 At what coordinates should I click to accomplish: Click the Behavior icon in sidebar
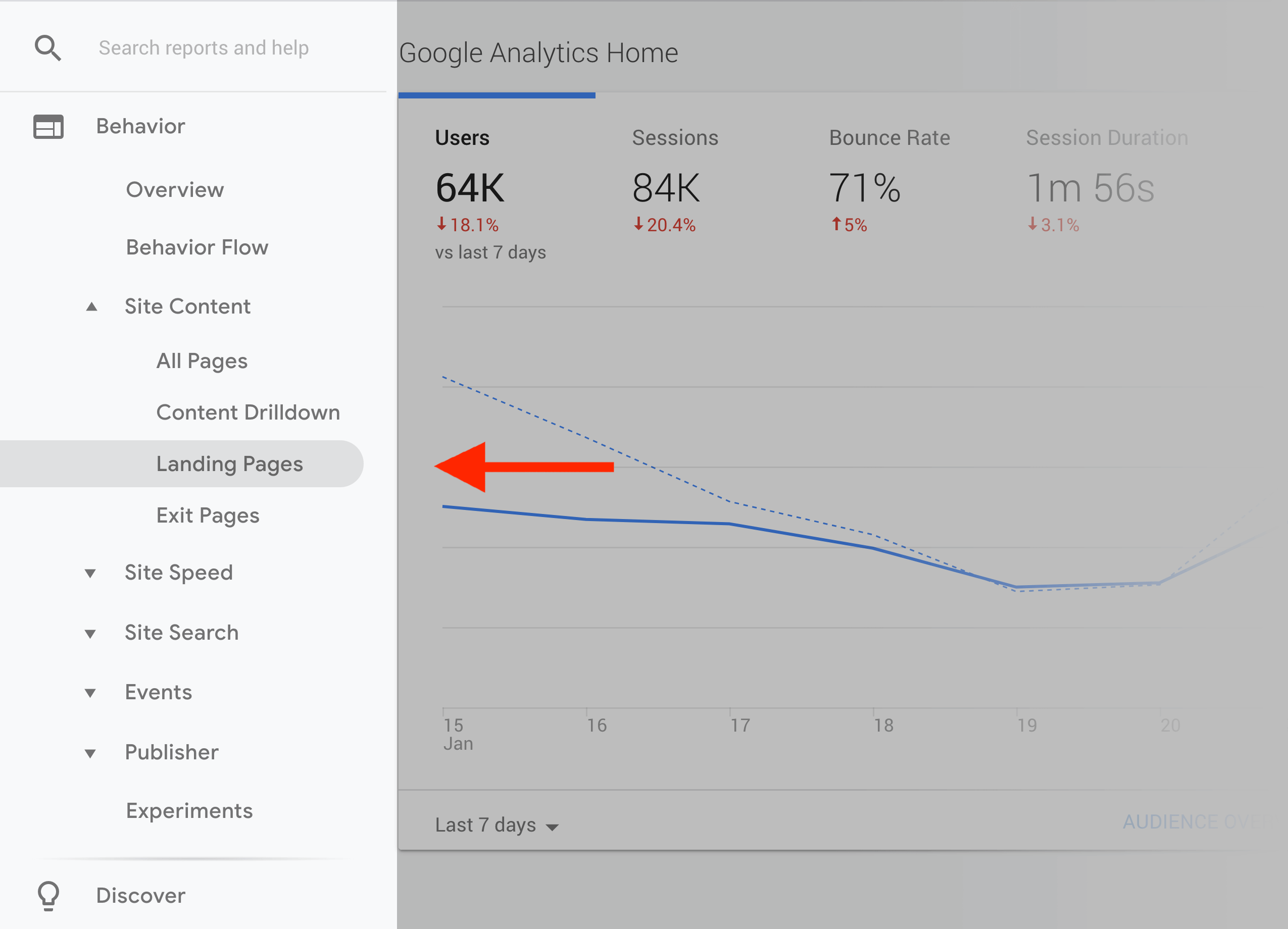click(47, 125)
